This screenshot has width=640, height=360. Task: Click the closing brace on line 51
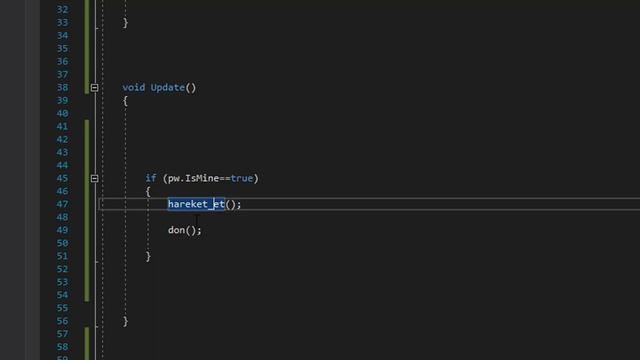coord(148,256)
